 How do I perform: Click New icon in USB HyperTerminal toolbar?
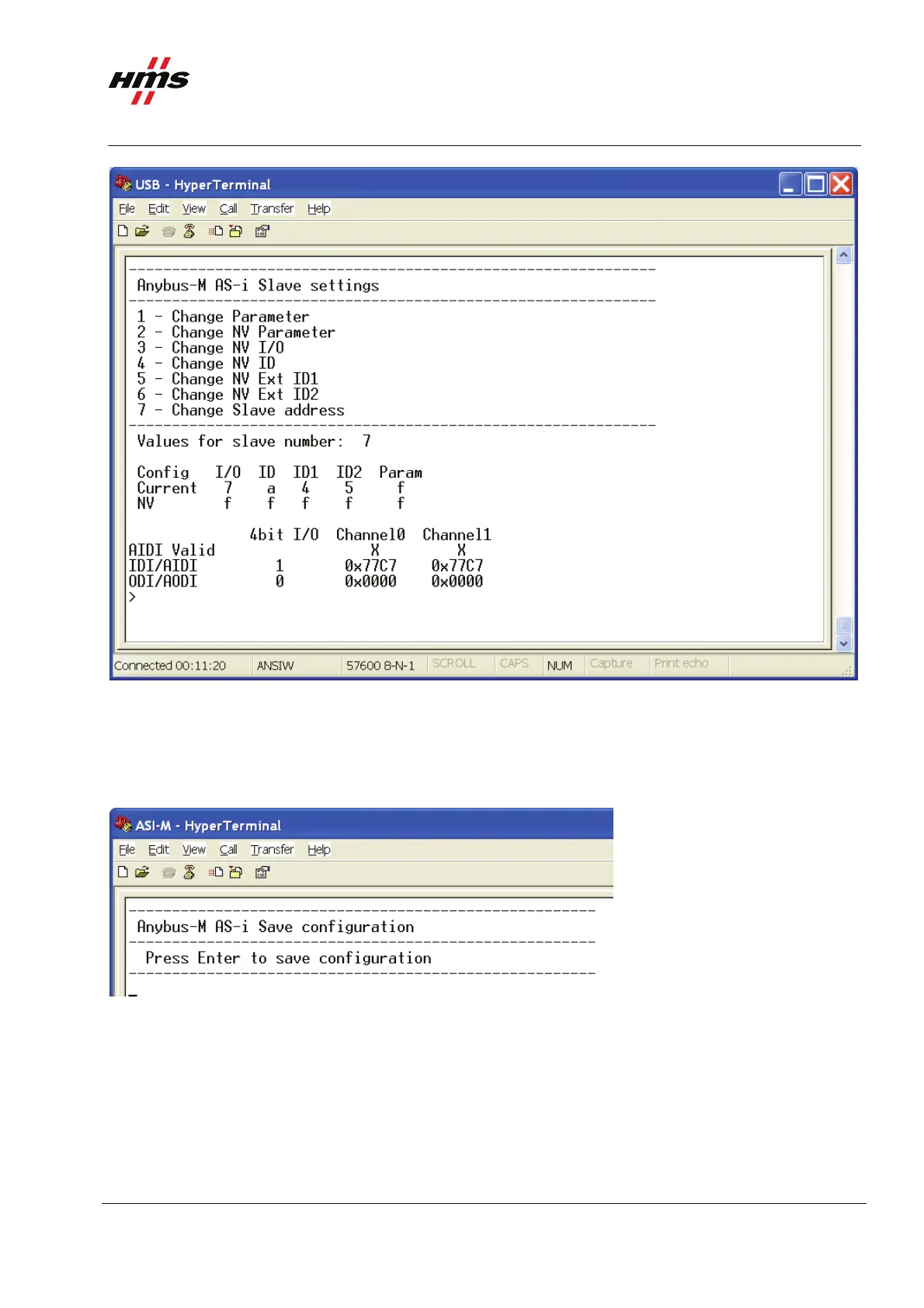pyautogui.click(x=123, y=231)
